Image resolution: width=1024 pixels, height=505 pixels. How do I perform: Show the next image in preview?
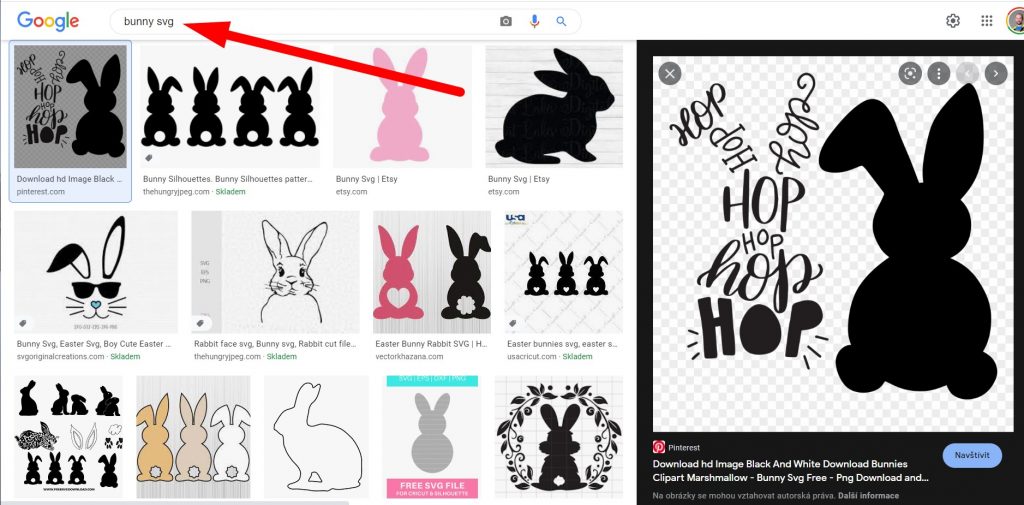click(x=995, y=73)
